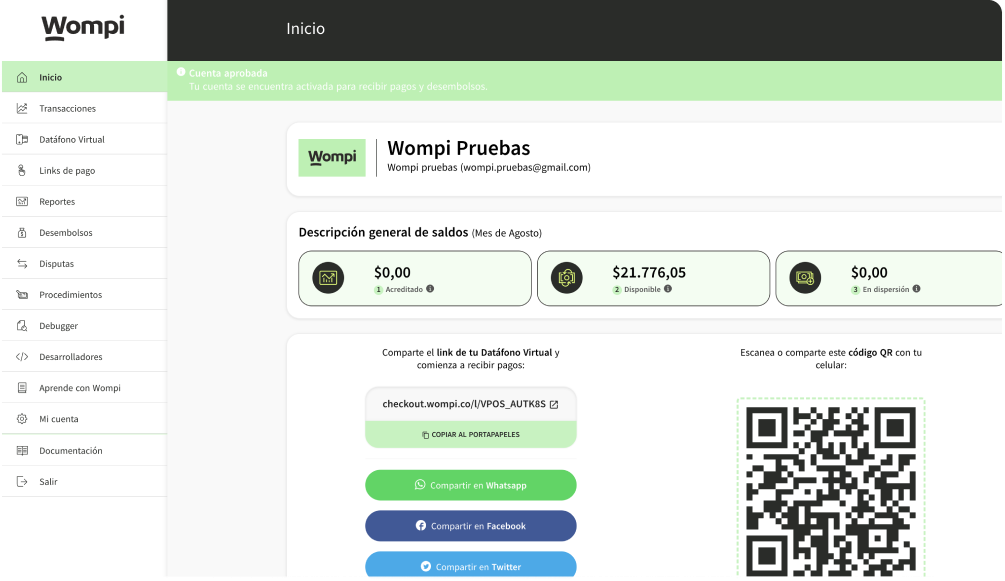Click info icon next to Disponible
The height and width of the screenshot is (581, 1005).
[668, 289]
